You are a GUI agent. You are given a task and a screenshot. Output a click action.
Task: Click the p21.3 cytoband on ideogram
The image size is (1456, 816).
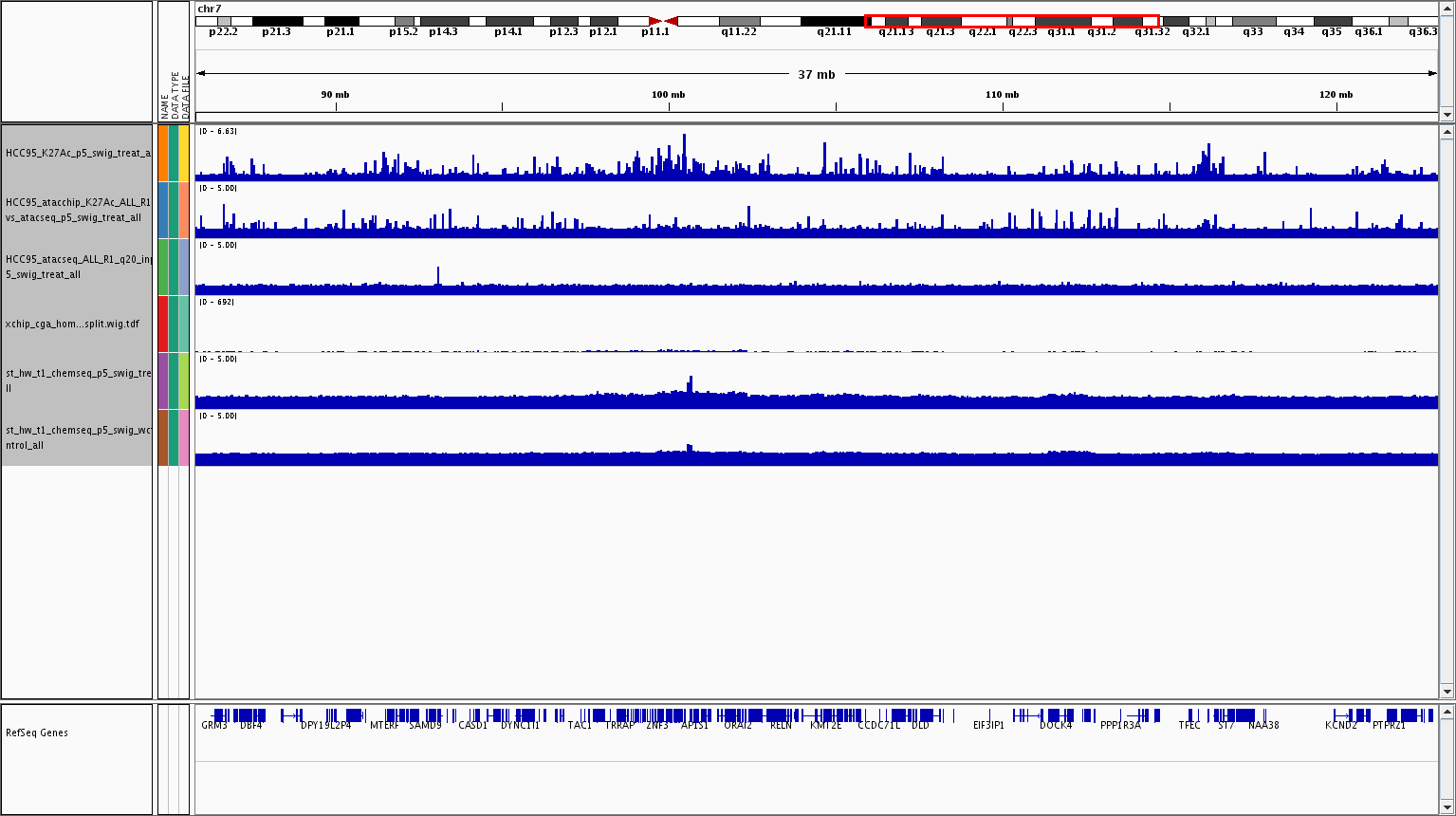(x=277, y=21)
